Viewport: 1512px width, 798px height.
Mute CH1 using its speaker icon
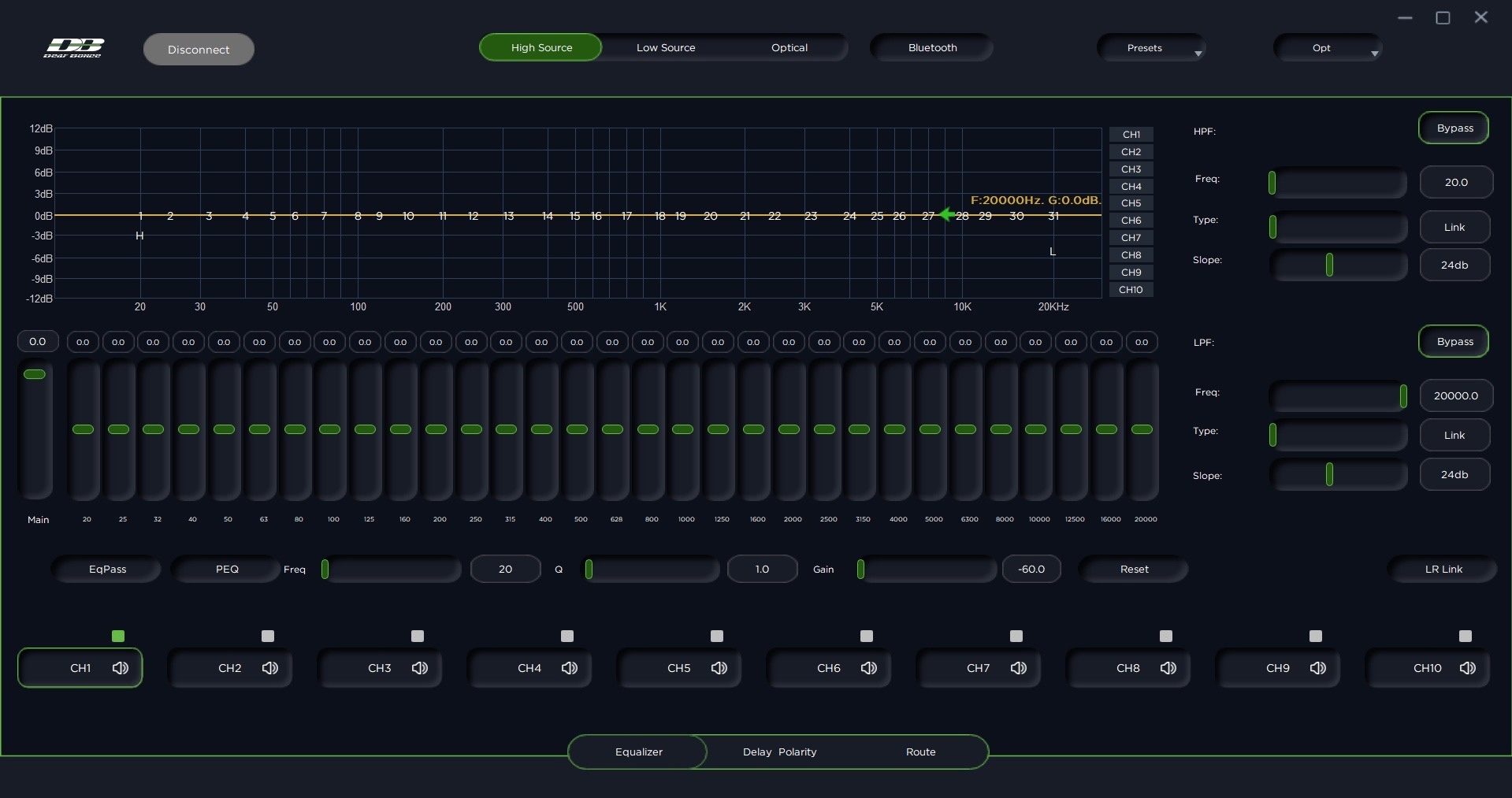pos(120,668)
